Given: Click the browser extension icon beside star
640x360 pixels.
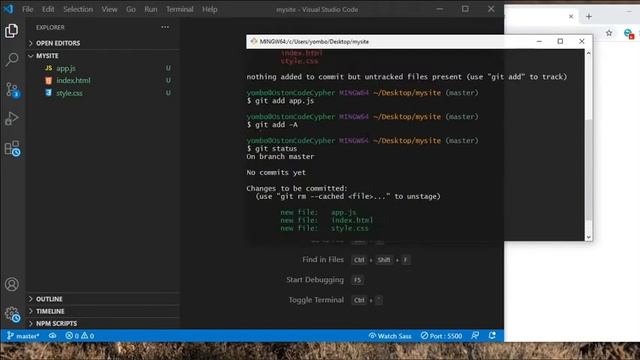Looking at the screenshot, I should [x=629, y=33].
